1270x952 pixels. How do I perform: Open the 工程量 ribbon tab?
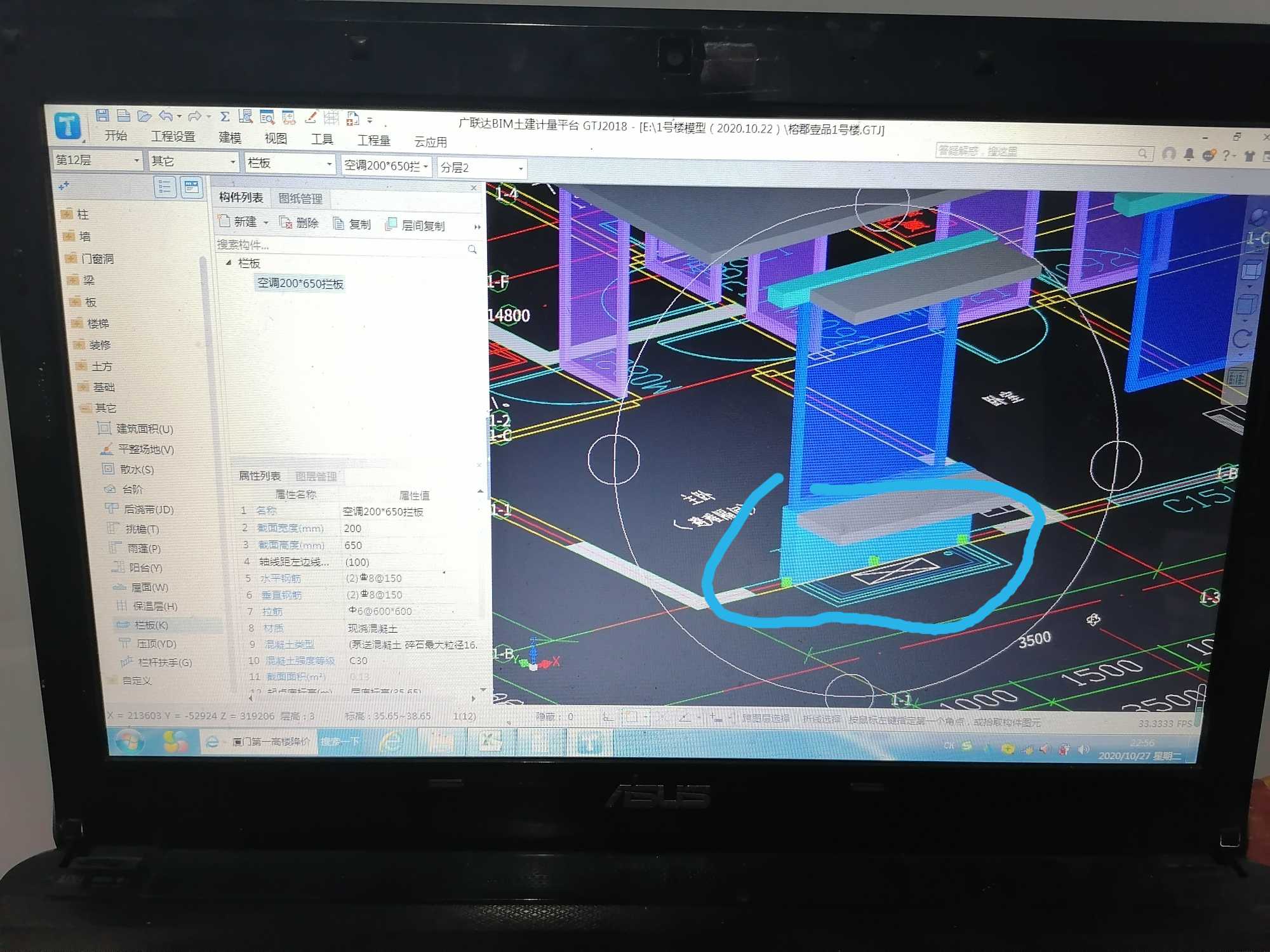pos(373,140)
